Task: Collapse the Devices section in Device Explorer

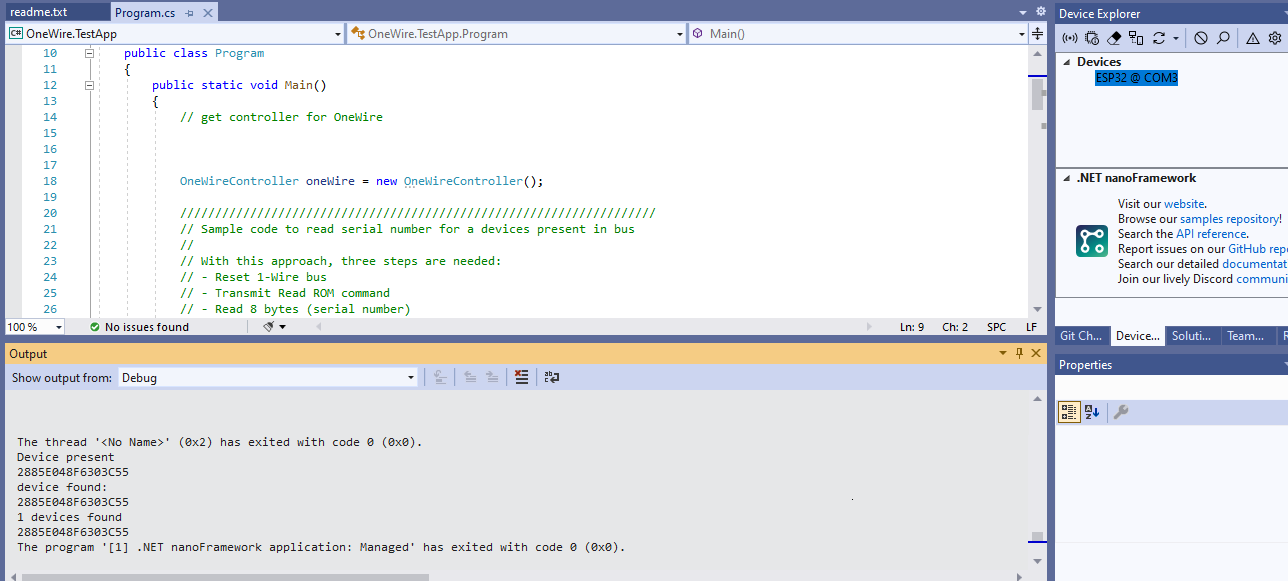Action: click(x=1066, y=61)
